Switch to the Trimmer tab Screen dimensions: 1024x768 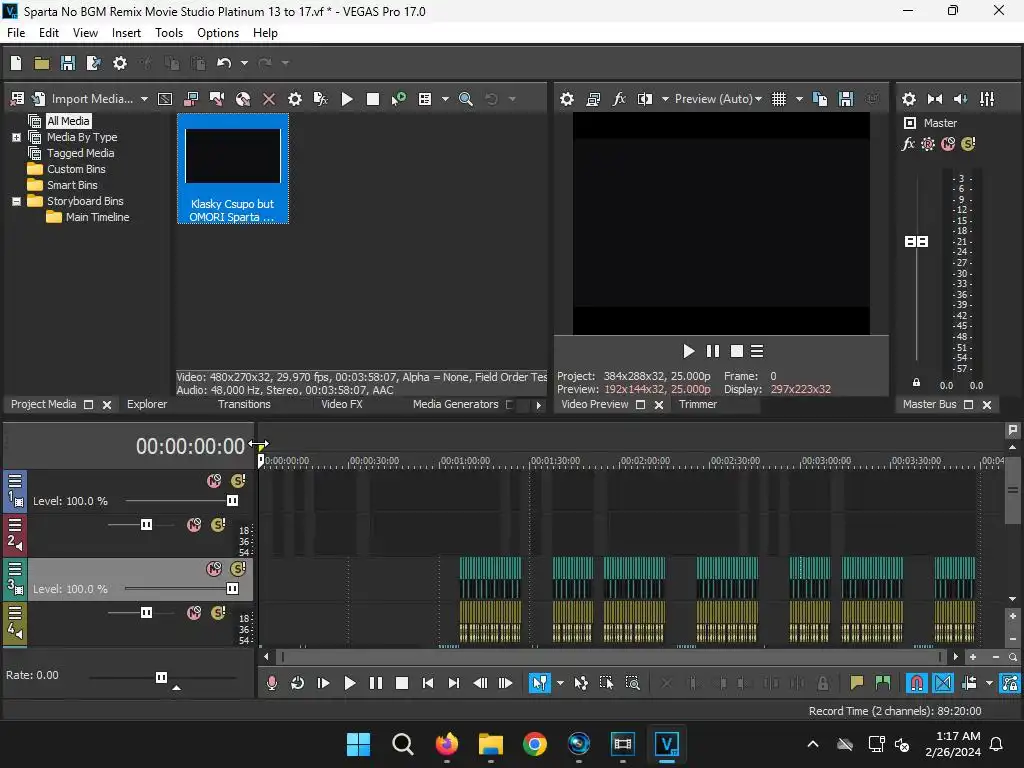697,404
